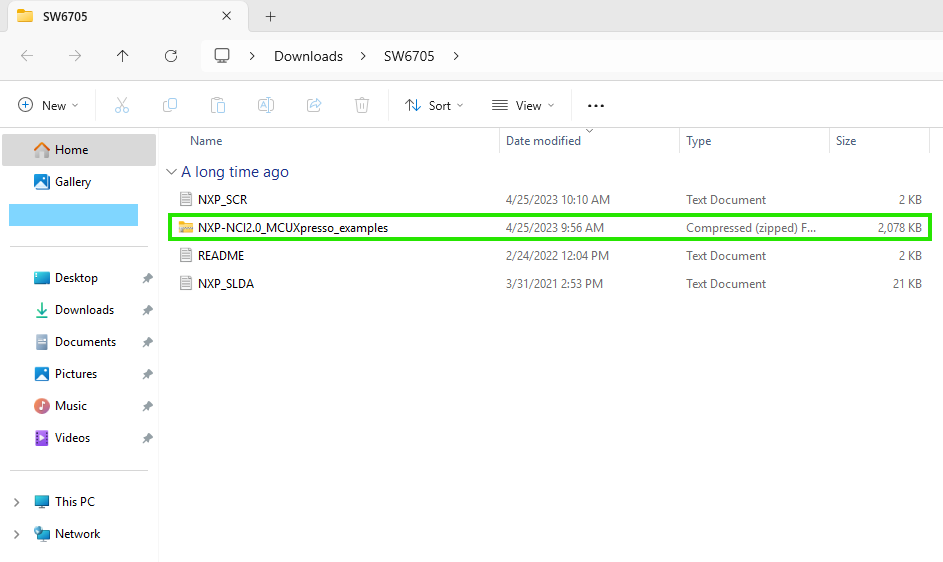The height and width of the screenshot is (562, 943).
Task: Click the Forward navigation arrow
Action: pyautogui.click(x=75, y=56)
